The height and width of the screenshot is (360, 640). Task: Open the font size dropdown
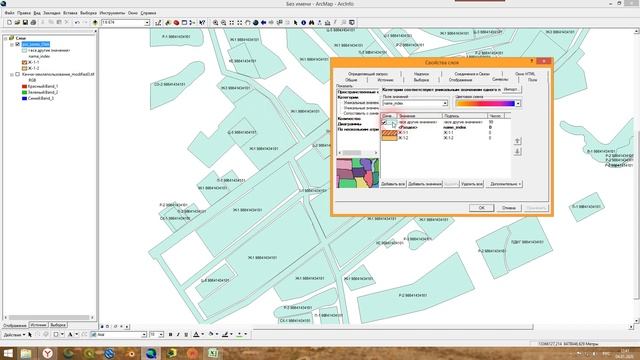click(x=161, y=335)
